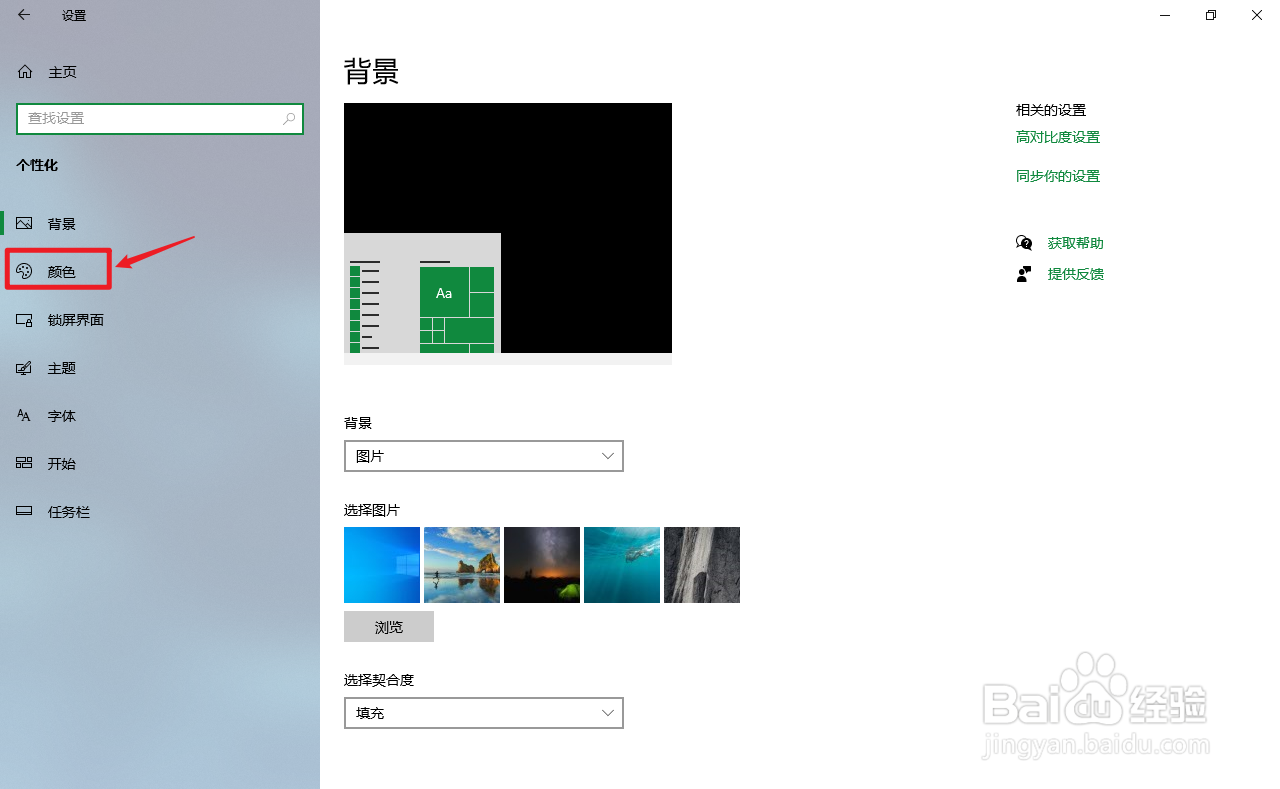
Task: Restore down the Settings window
Action: [1211, 15]
